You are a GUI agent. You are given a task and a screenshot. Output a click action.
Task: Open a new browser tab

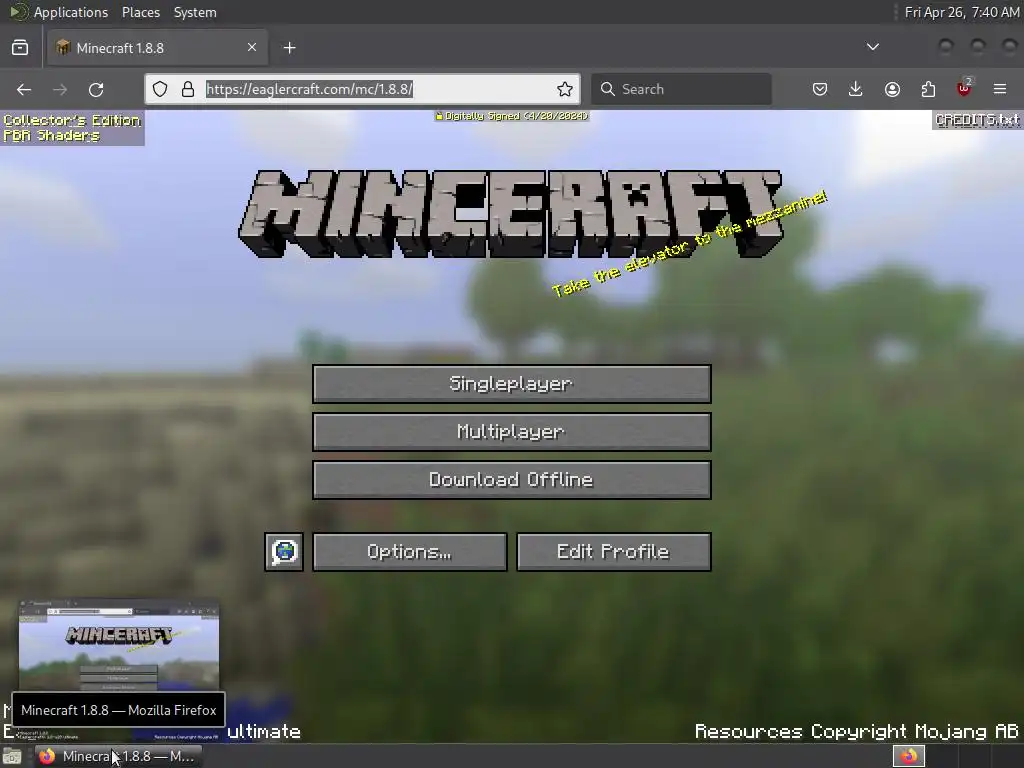tap(289, 48)
